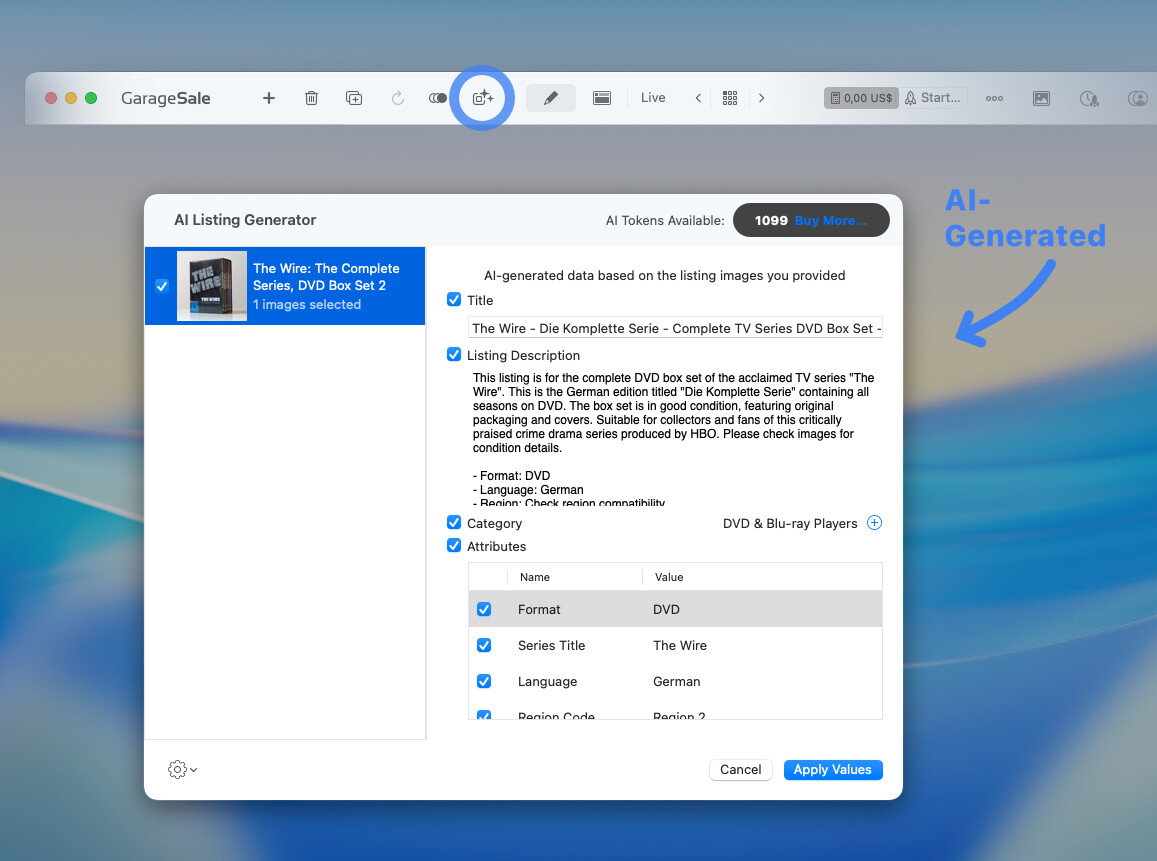The height and width of the screenshot is (861, 1157).
Task: Uncheck the Title checkbox
Action: [x=454, y=300]
